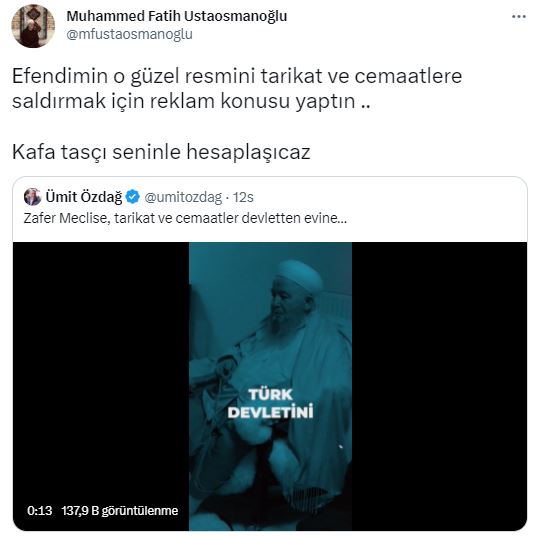Open the @umitozdag handle link
Screen dimensions: 536x537
pos(183,198)
